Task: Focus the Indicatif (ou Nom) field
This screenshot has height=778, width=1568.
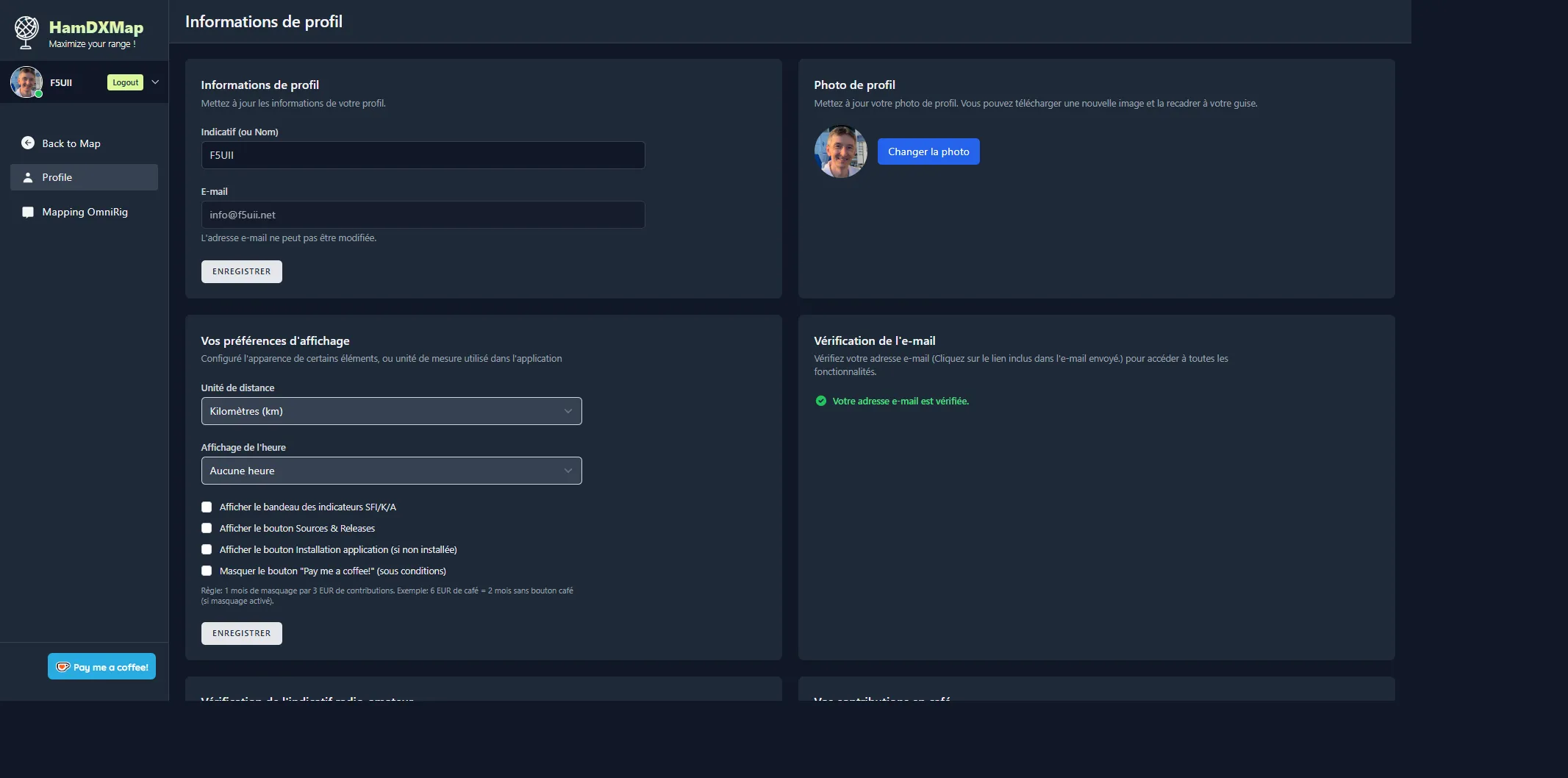Action: tap(423, 155)
